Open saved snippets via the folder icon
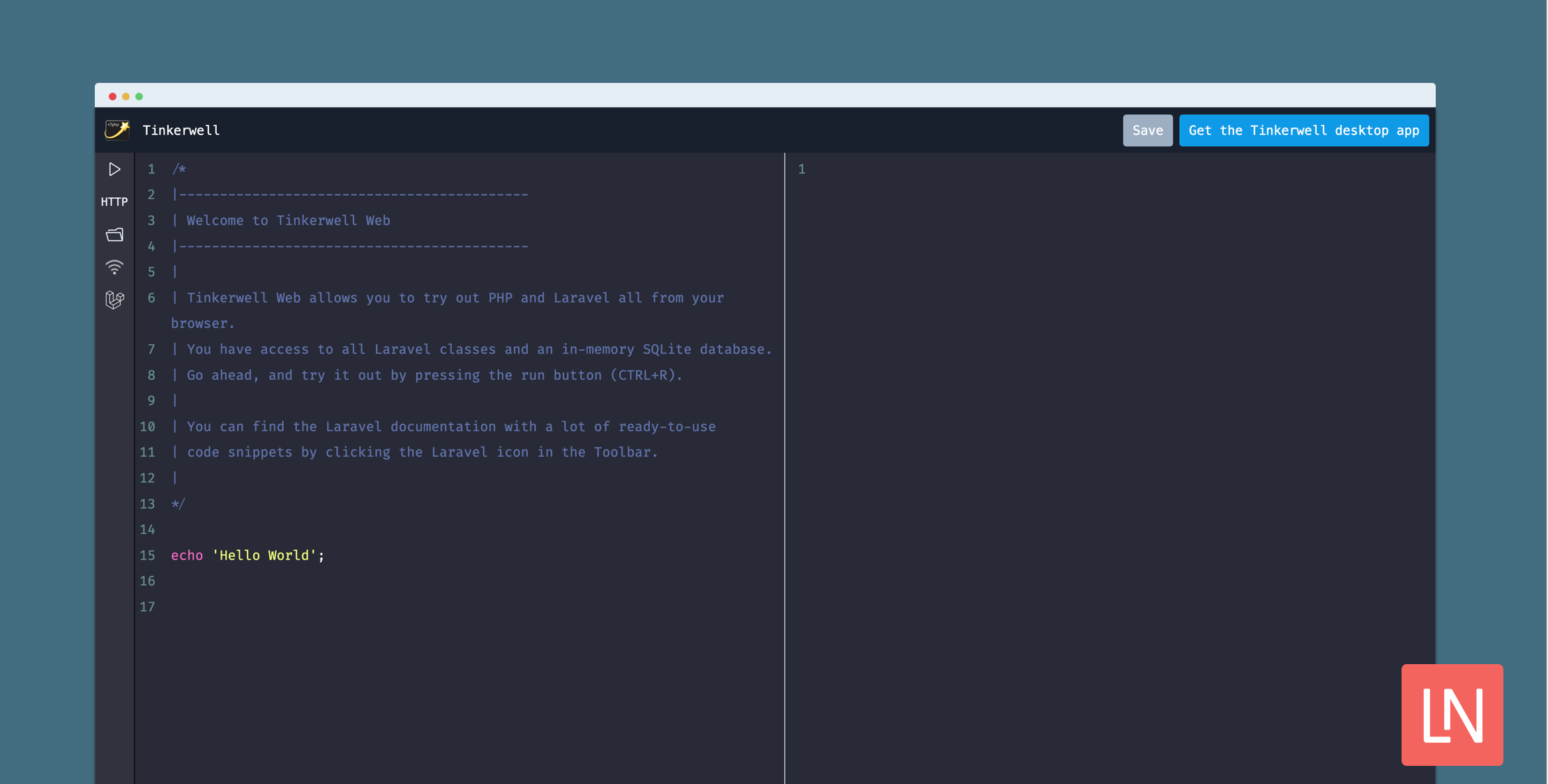This screenshot has width=1548, height=784. pos(114,234)
